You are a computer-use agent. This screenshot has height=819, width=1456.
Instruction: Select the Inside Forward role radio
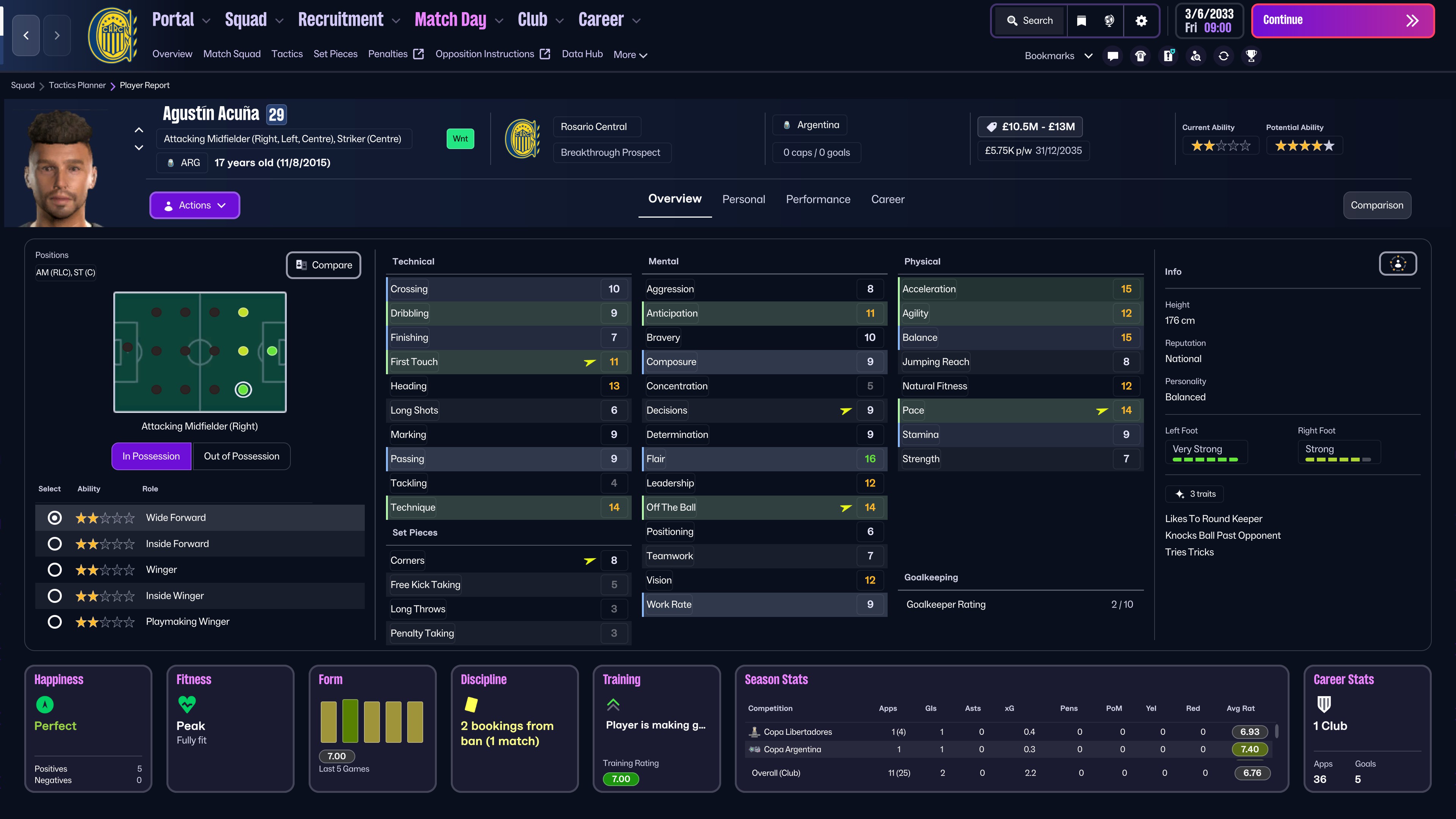[55, 544]
